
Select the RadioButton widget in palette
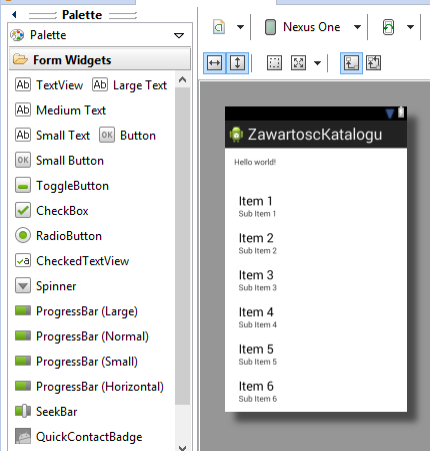[x=59, y=236]
